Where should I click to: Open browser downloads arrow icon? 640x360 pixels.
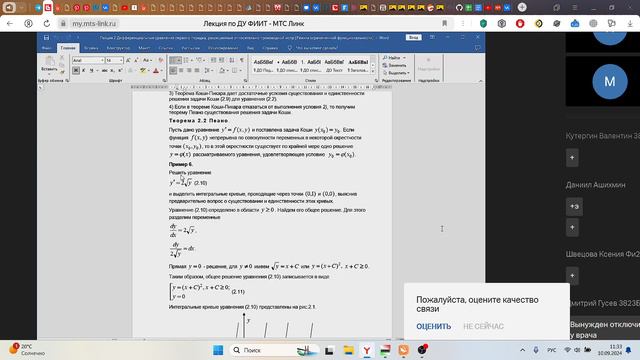click(630, 24)
